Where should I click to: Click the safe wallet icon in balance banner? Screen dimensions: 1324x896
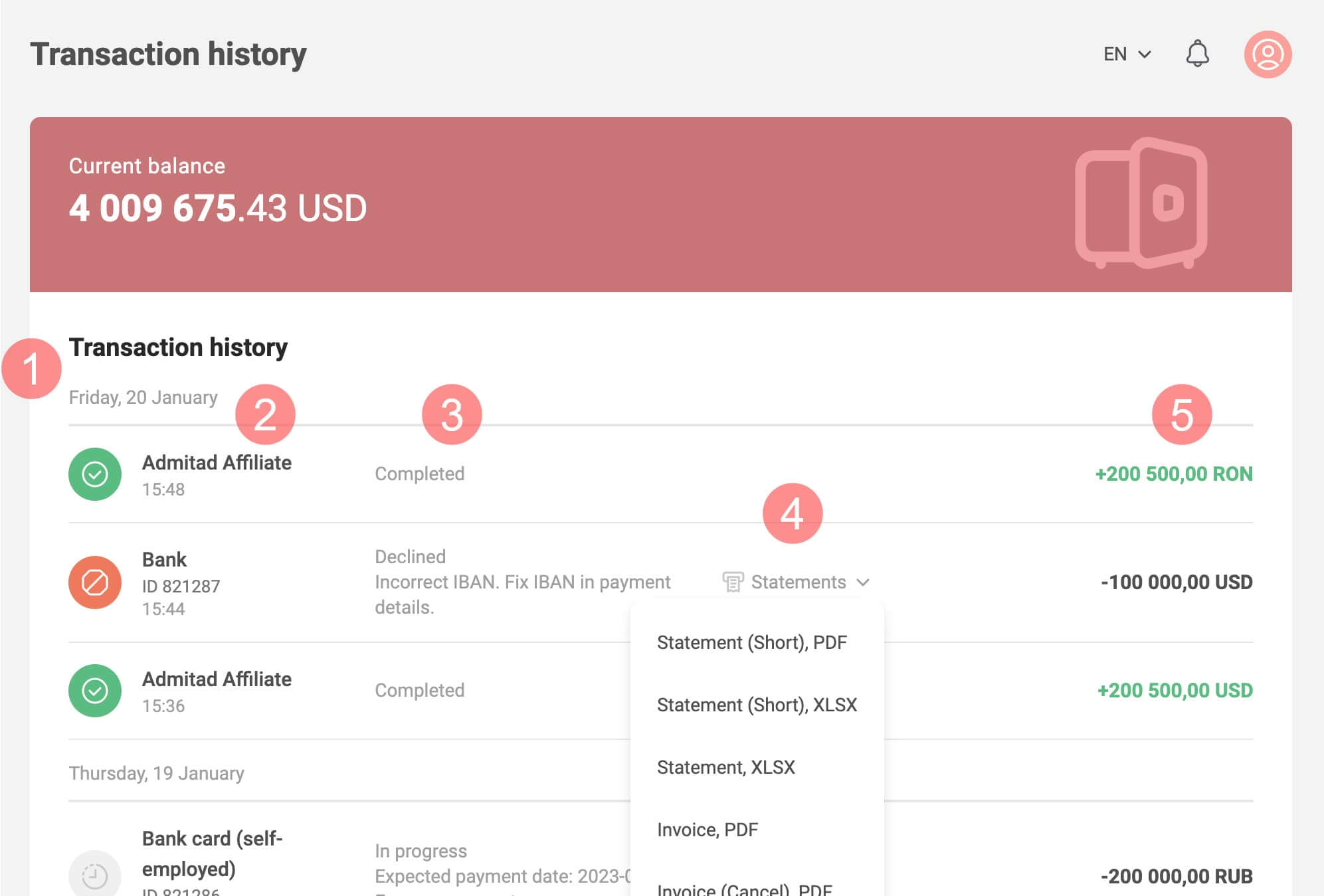click(1141, 203)
